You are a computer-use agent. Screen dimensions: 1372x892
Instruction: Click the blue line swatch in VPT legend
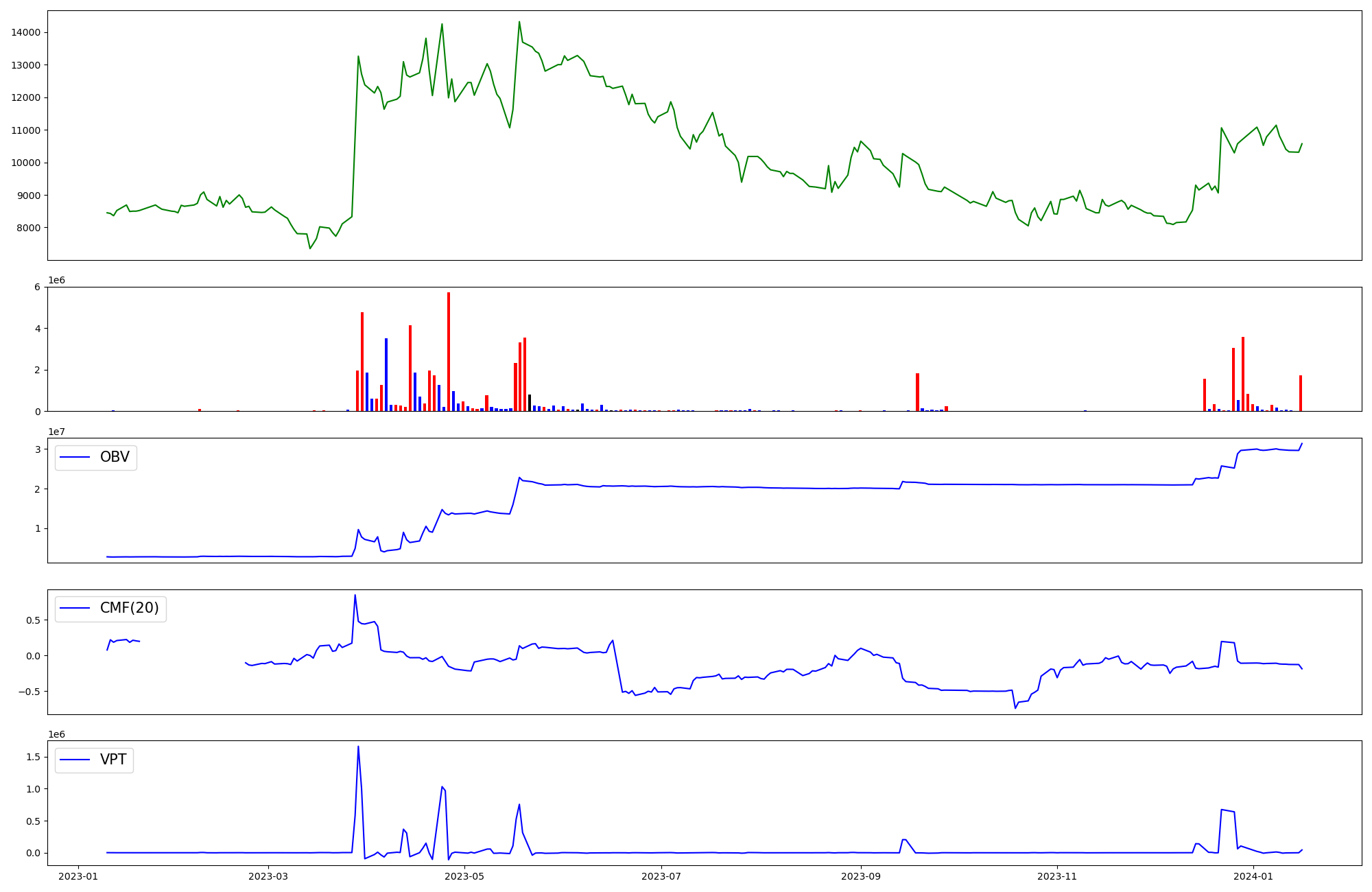75,760
